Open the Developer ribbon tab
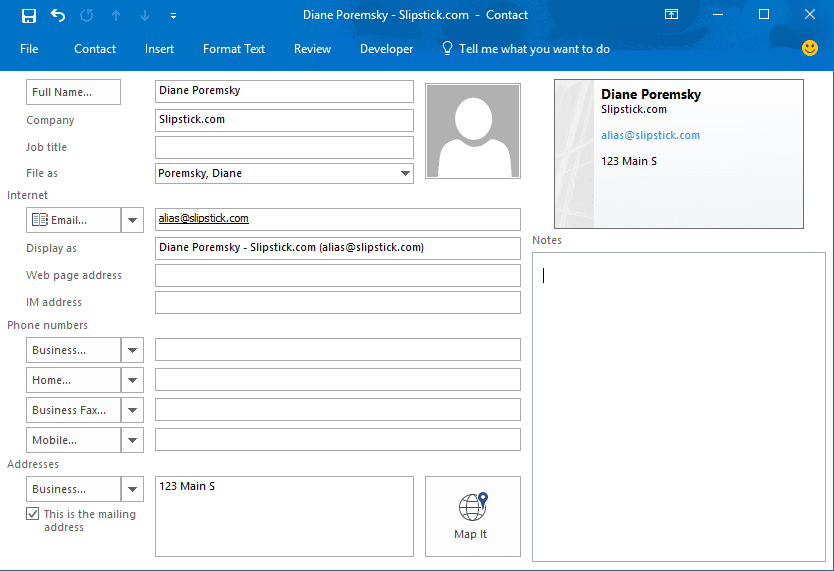The image size is (834, 571). [386, 49]
